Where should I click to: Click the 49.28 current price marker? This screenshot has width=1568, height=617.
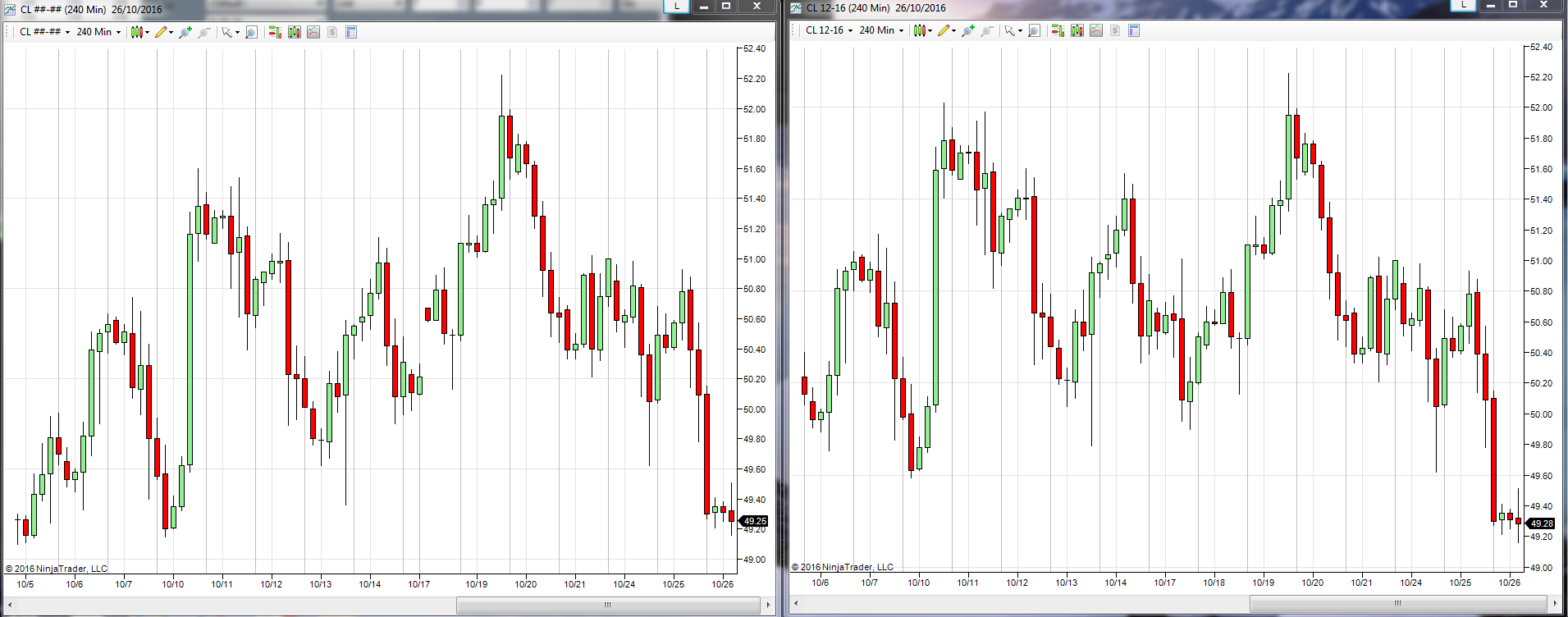pos(1540,523)
